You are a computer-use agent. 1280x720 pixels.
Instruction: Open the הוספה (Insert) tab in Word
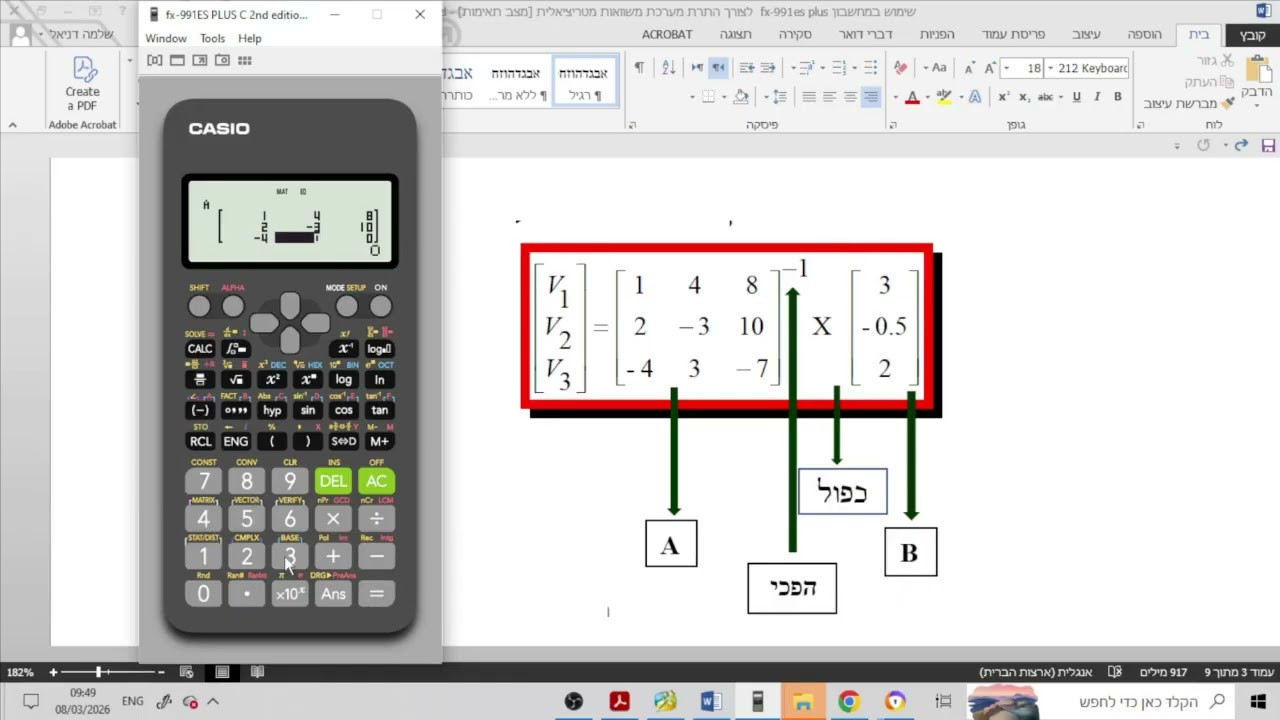[1145, 34]
